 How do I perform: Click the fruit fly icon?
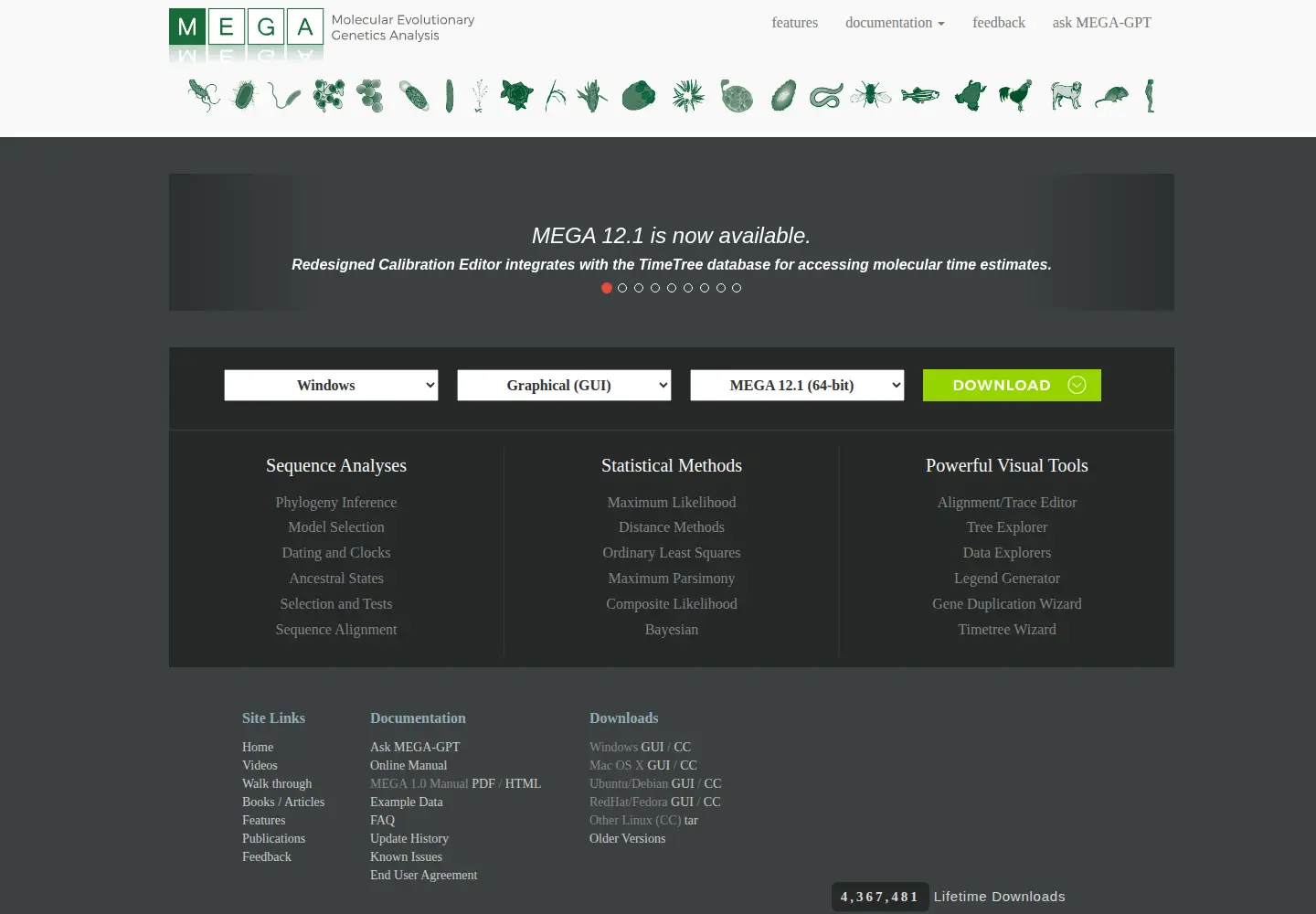click(x=870, y=95)
